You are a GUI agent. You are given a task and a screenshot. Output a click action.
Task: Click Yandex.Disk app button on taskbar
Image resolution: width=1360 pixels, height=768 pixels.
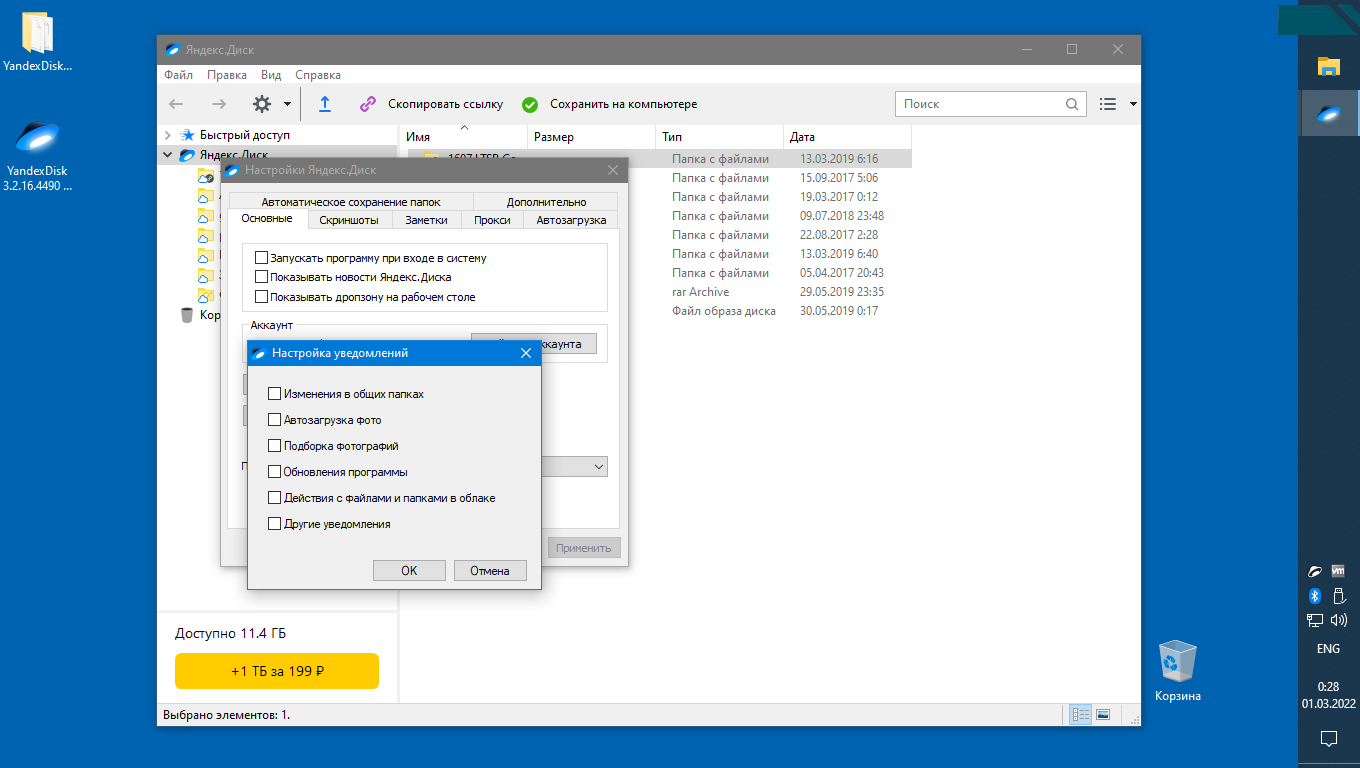tap(1328, 113)
